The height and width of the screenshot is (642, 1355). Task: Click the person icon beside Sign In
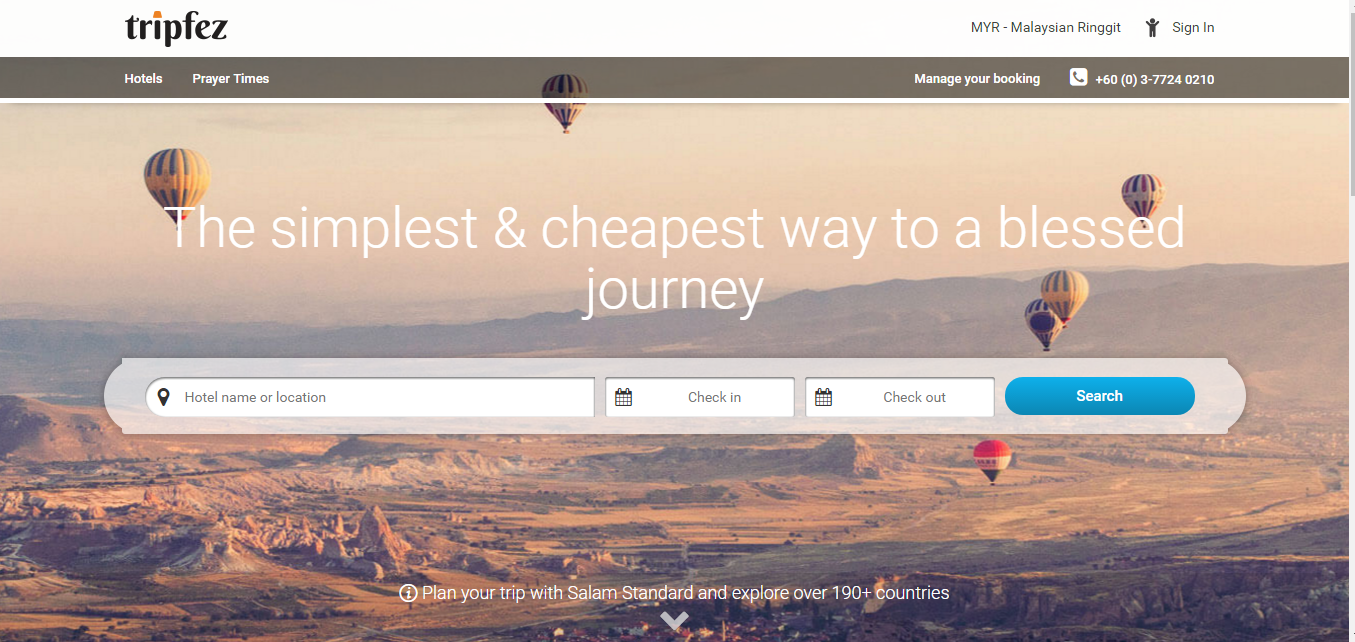coord(1152,27)
